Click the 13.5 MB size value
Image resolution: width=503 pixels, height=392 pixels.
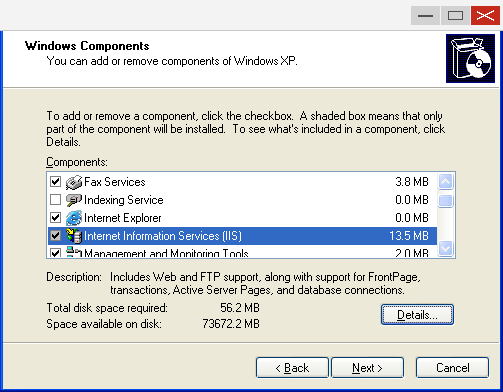409,236
